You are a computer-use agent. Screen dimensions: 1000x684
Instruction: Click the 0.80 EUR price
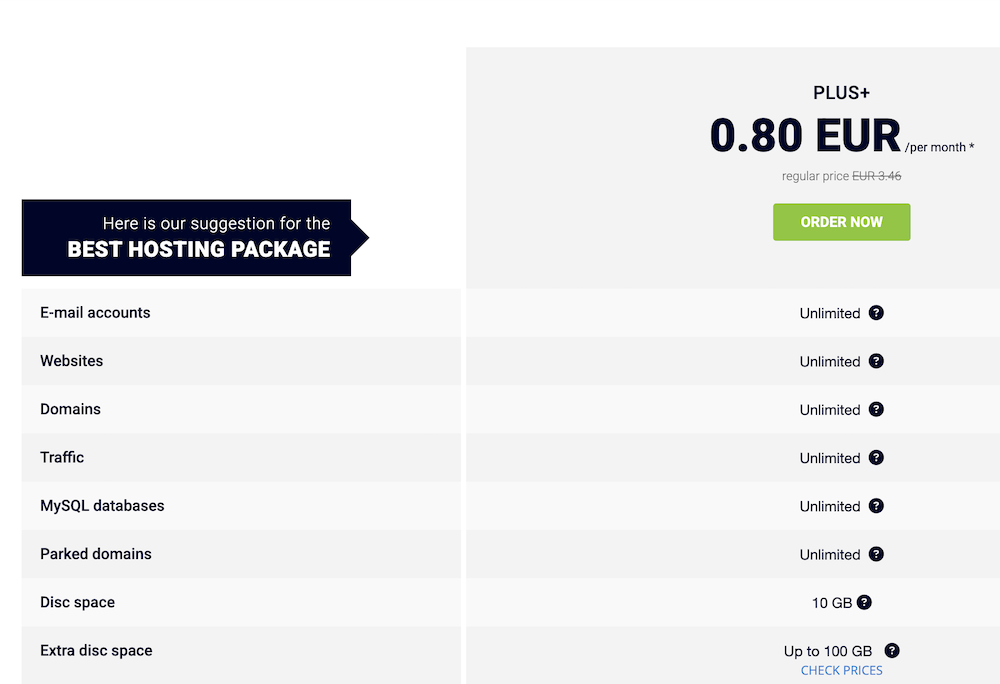point(805,136)
